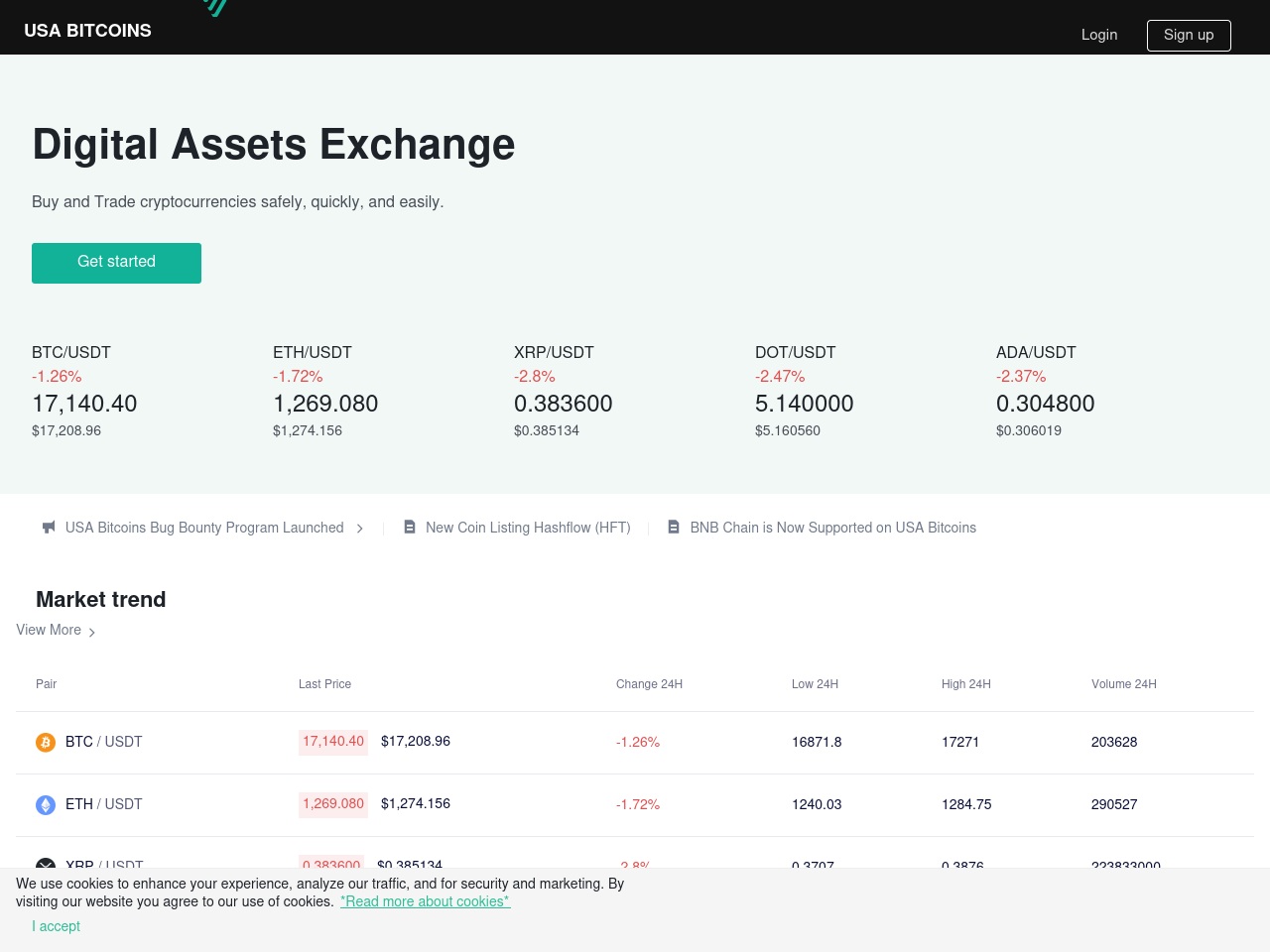Click ETH low value 1240.03
1270x952 pixels.
[817, 805]
